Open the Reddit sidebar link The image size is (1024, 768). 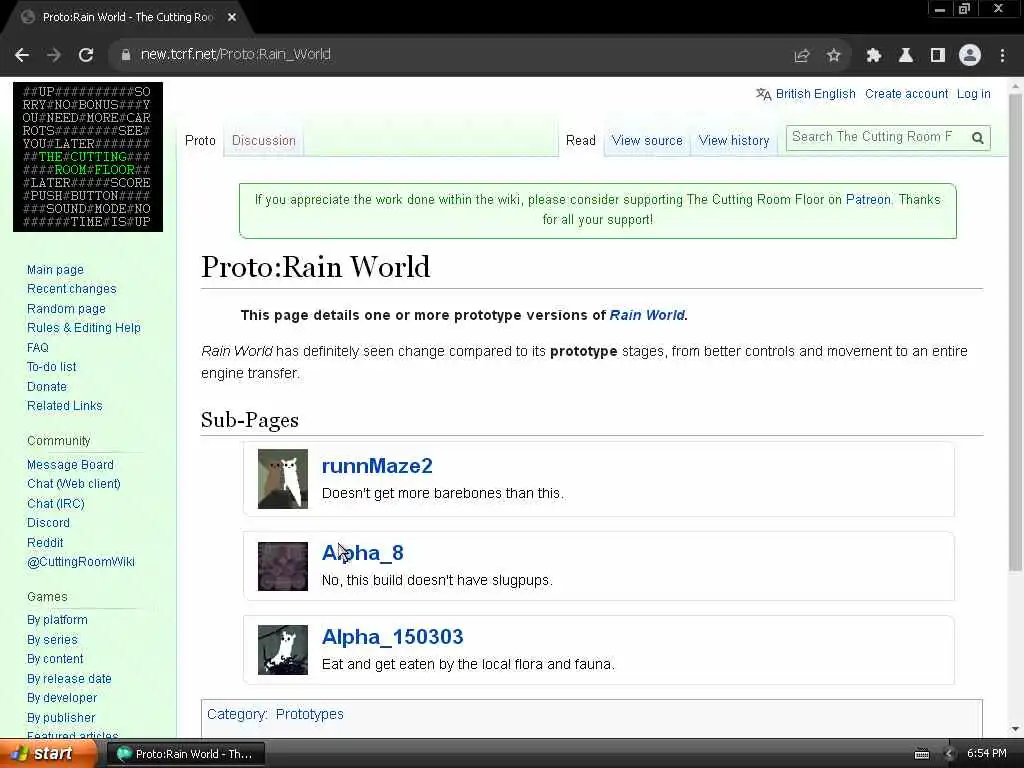tap(45, 543)
